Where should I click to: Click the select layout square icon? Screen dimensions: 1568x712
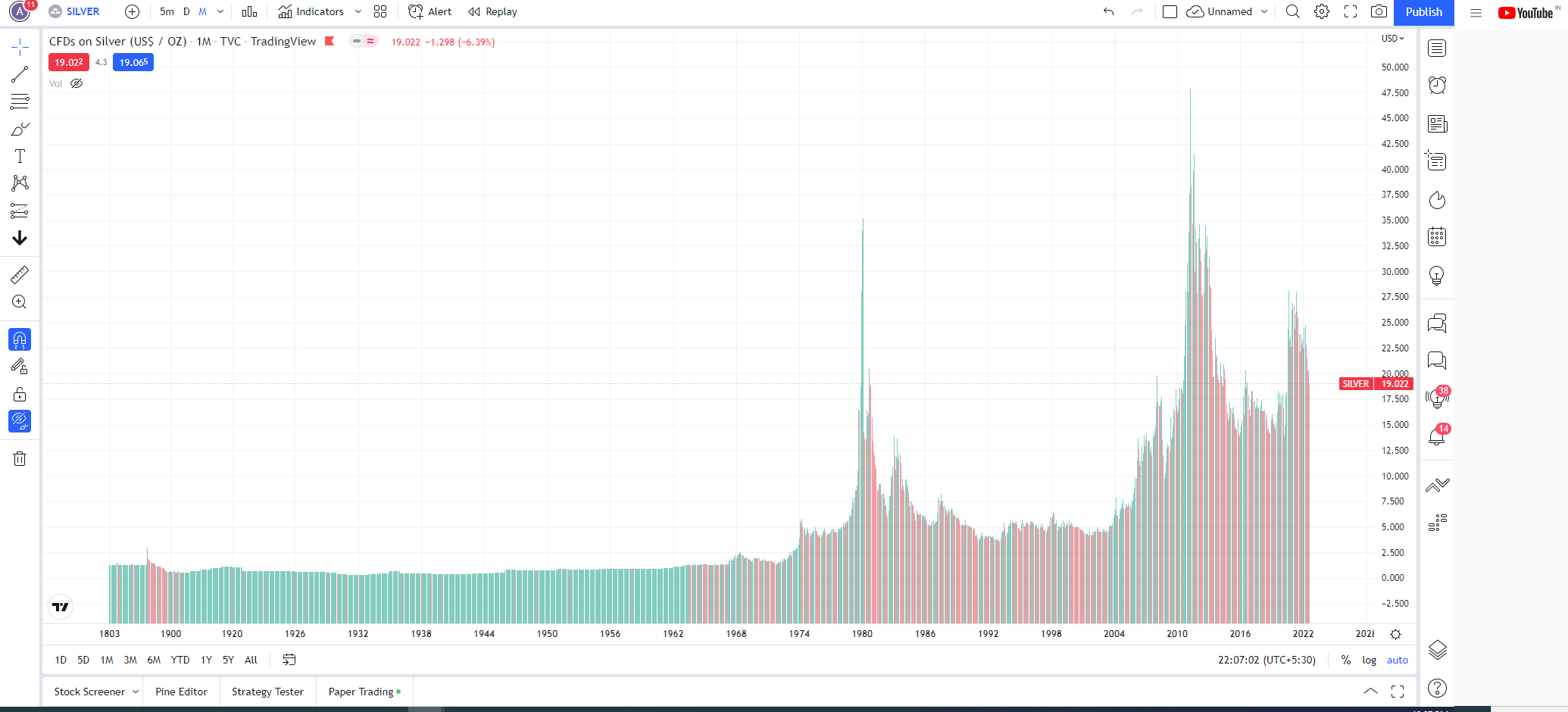coord(1170,11)
